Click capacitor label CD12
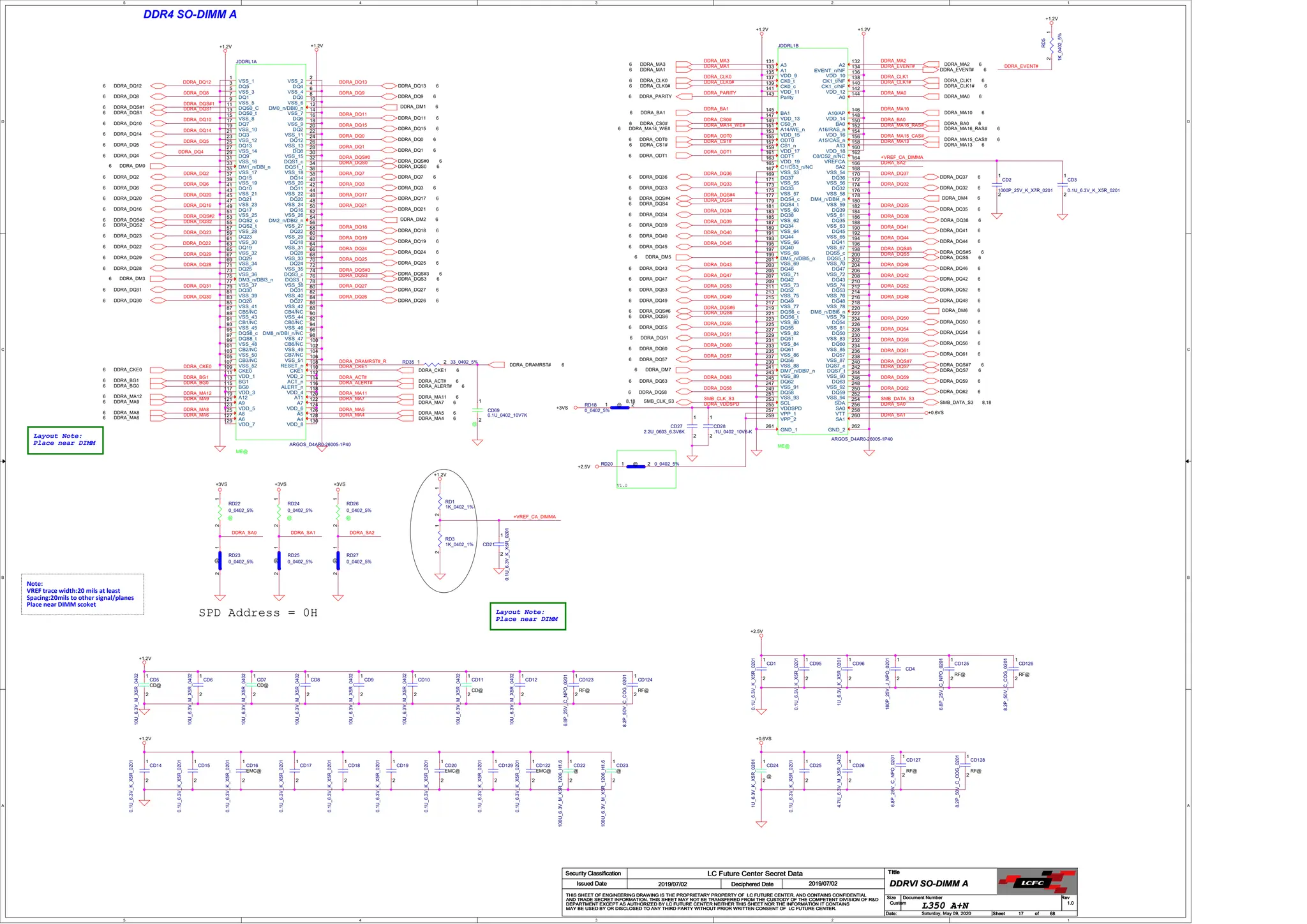Screen dimensions: 1307x924 [531, 680]
